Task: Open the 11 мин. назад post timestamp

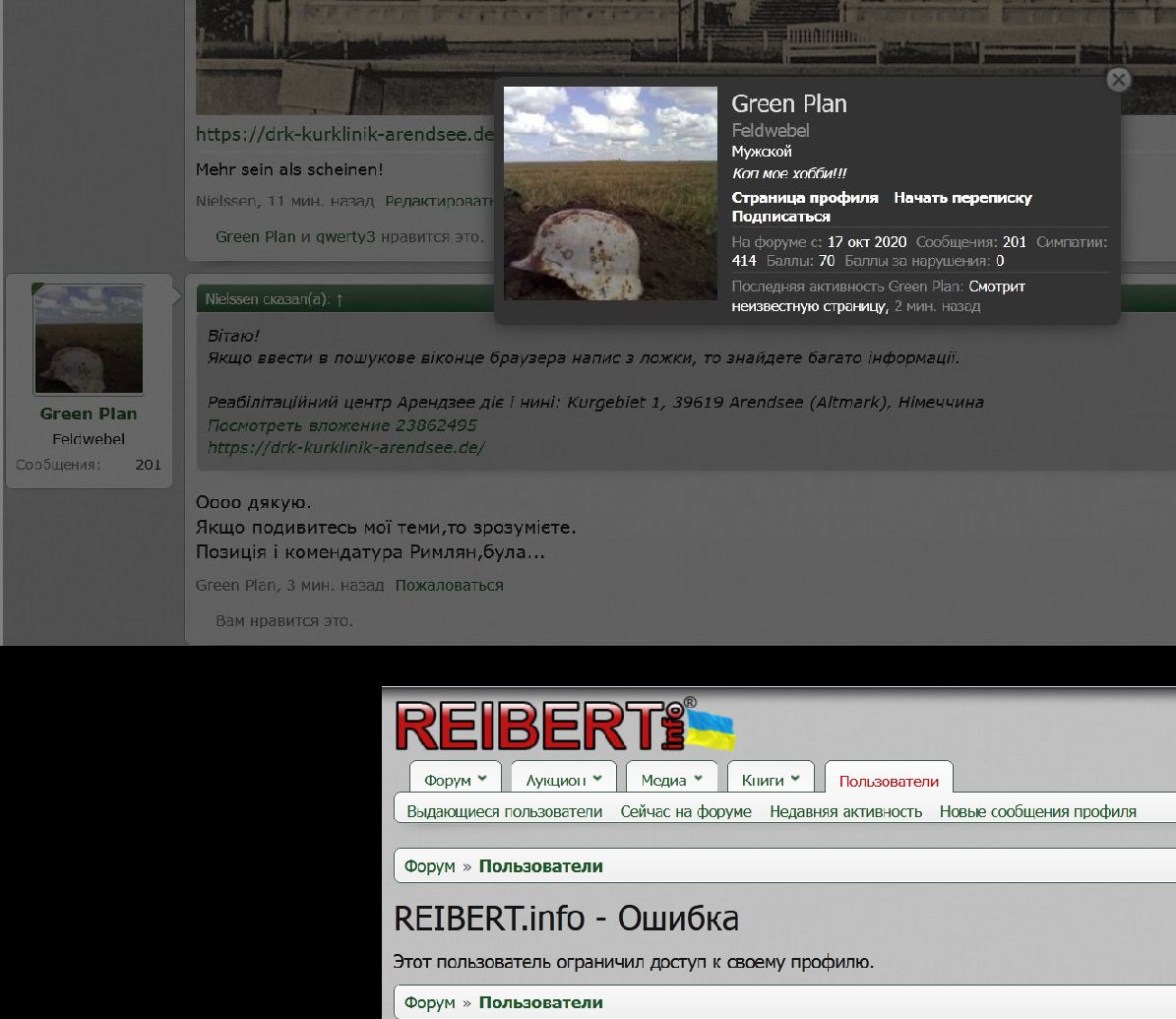Action: coord(321,200)
